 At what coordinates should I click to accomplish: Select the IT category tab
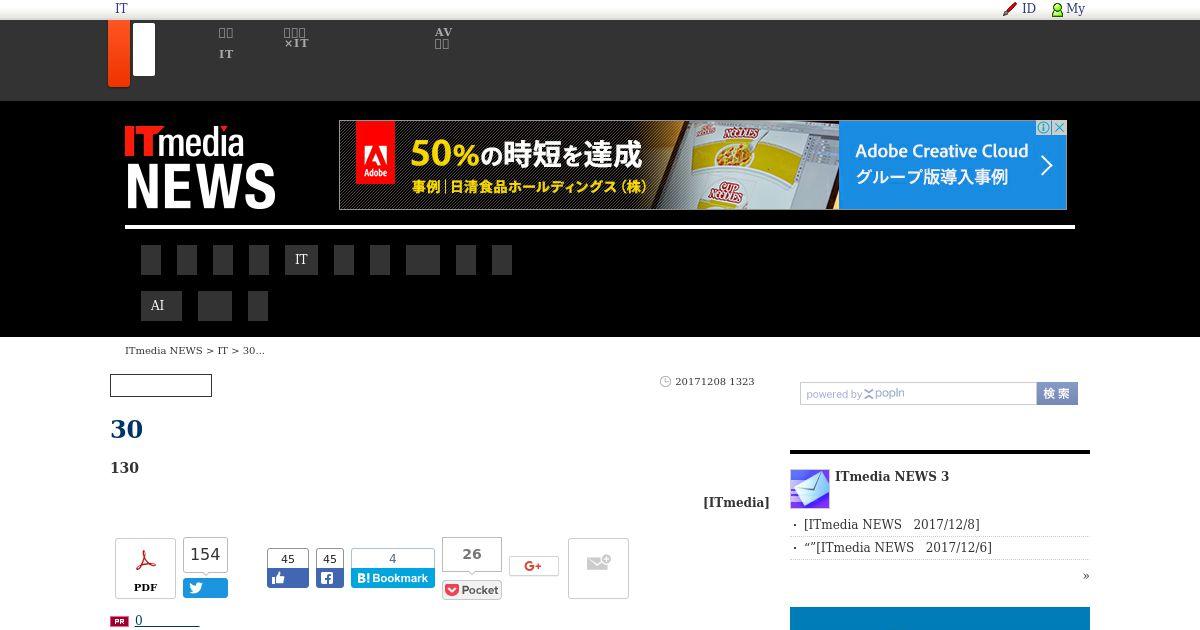click(301, 260)
